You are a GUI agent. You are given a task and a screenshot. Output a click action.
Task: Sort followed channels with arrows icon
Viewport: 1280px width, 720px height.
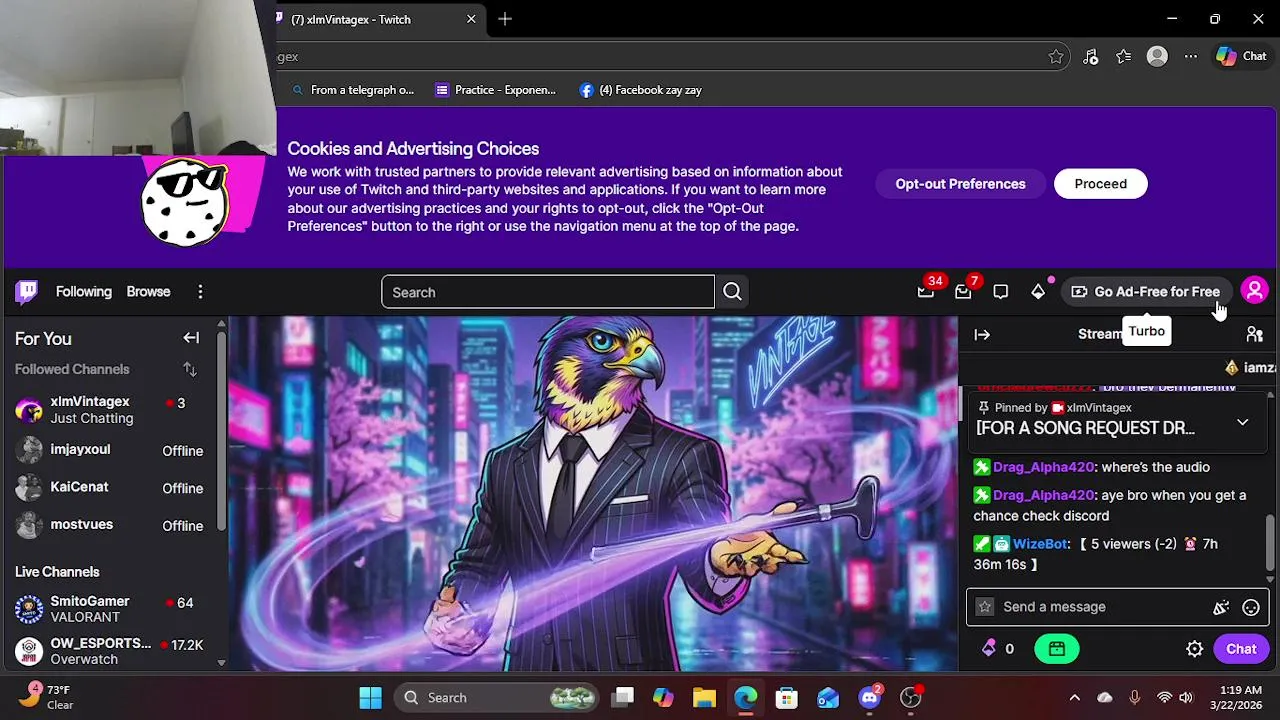pos(190,369)
